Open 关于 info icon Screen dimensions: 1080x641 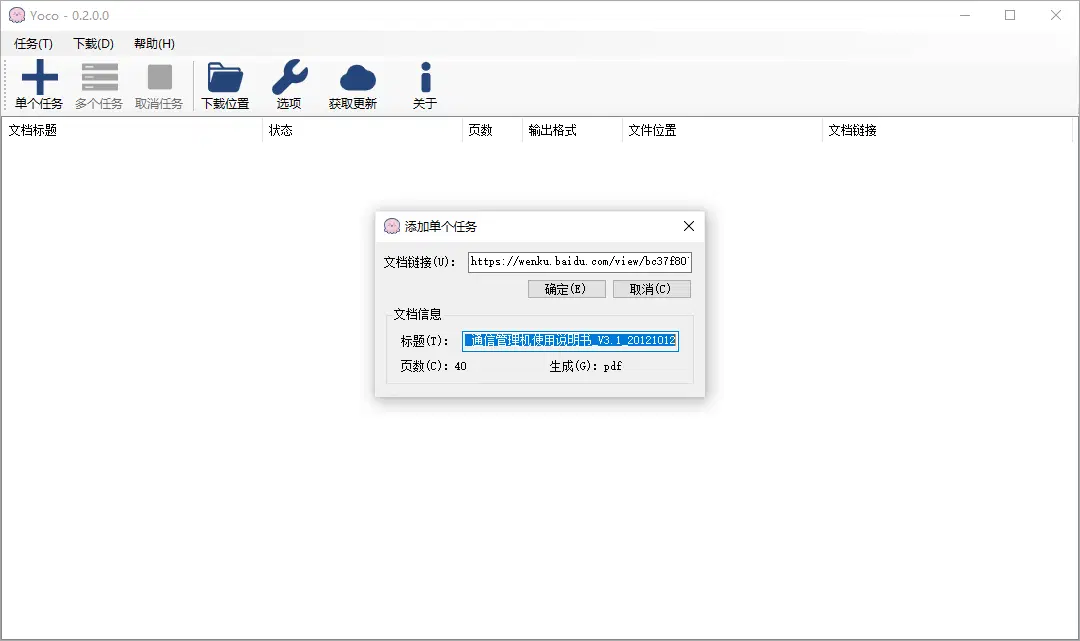tap(426, 77)
